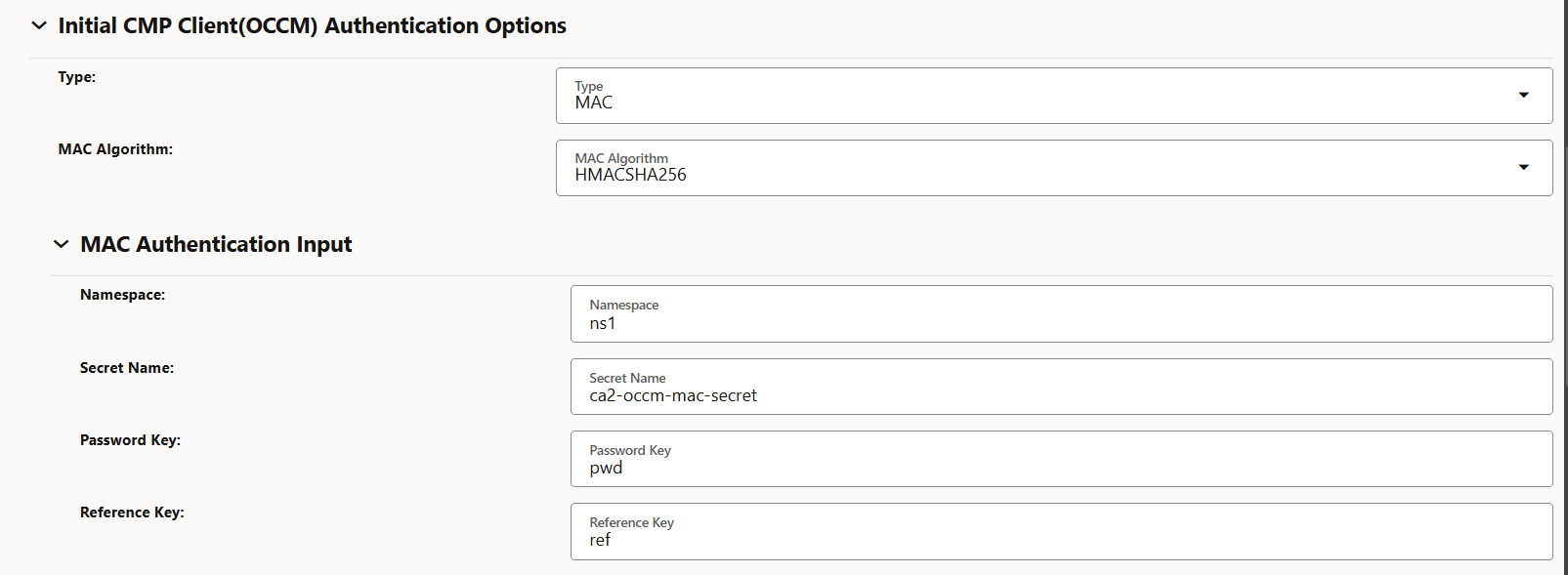Image resolution: width=1568 pixels, height=575 pixels.
Task: Click the caret on the MAC Algorithm field
Action: pyautogui.click(x=1524, y=167)
